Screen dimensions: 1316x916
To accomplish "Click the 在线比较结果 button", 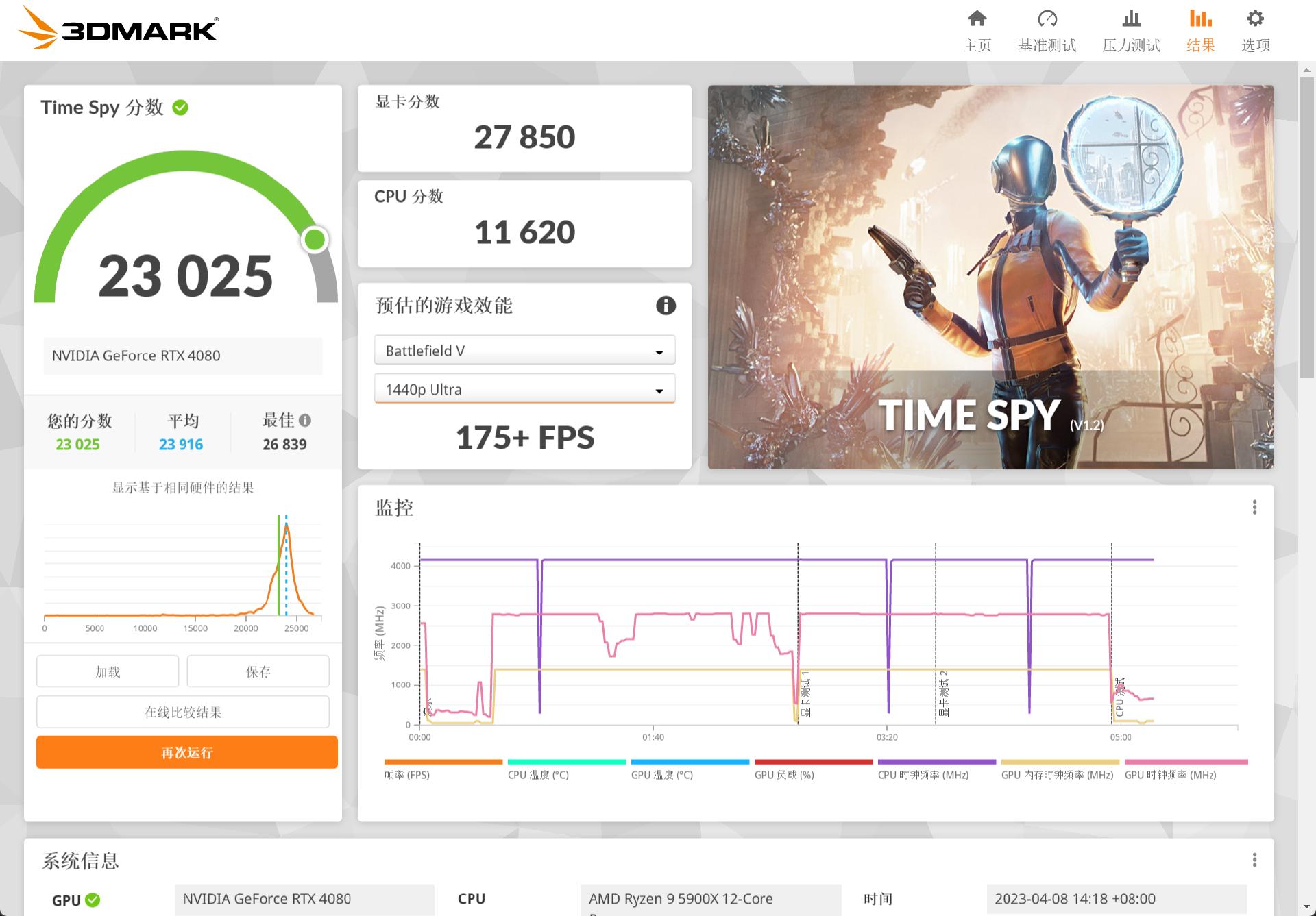I will click(182, 712).
